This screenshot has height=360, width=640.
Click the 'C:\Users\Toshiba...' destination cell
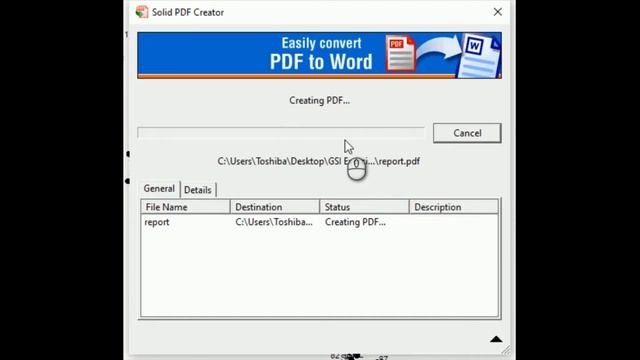(274, 222)
